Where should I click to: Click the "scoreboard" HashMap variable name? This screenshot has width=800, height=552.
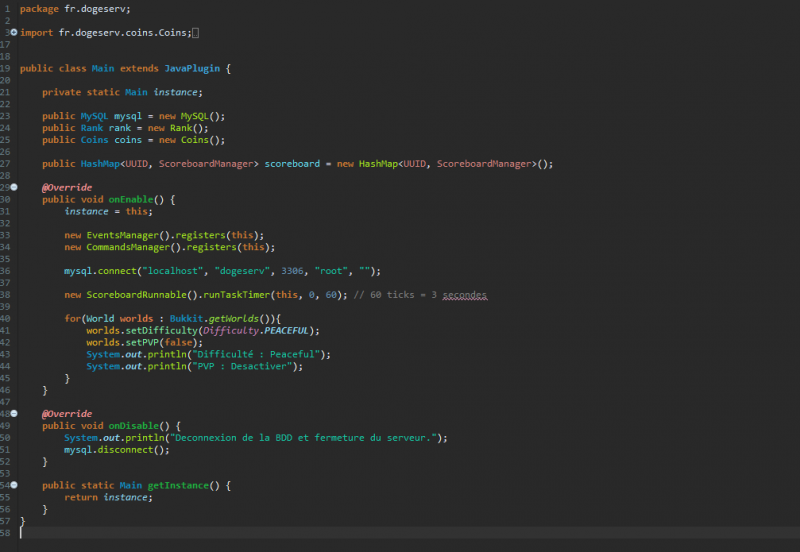point(292,164)
